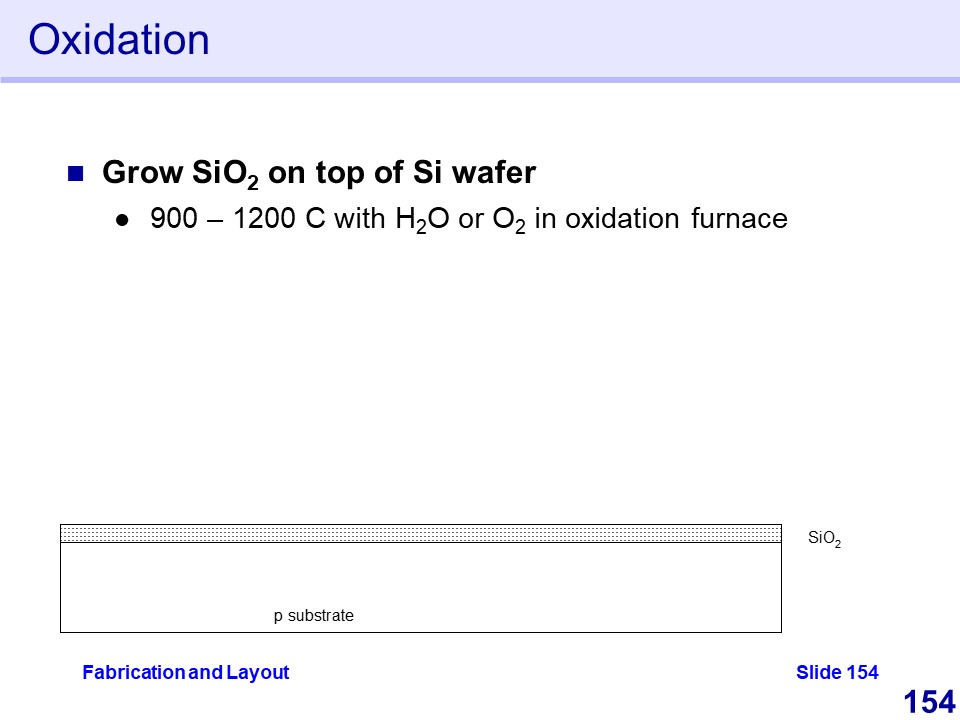960x720 pixels.
Task: Click the Oxidation slide title
Action: coord(119,40)
